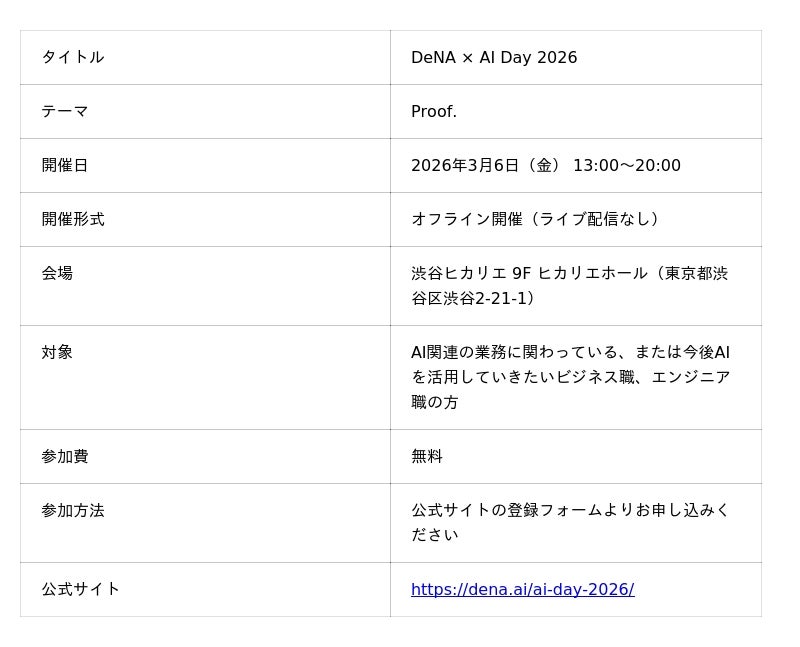800x647 pixels.
Task: Click the 谷区渋谷2-21-1 address line
Action: pos(472,298)
